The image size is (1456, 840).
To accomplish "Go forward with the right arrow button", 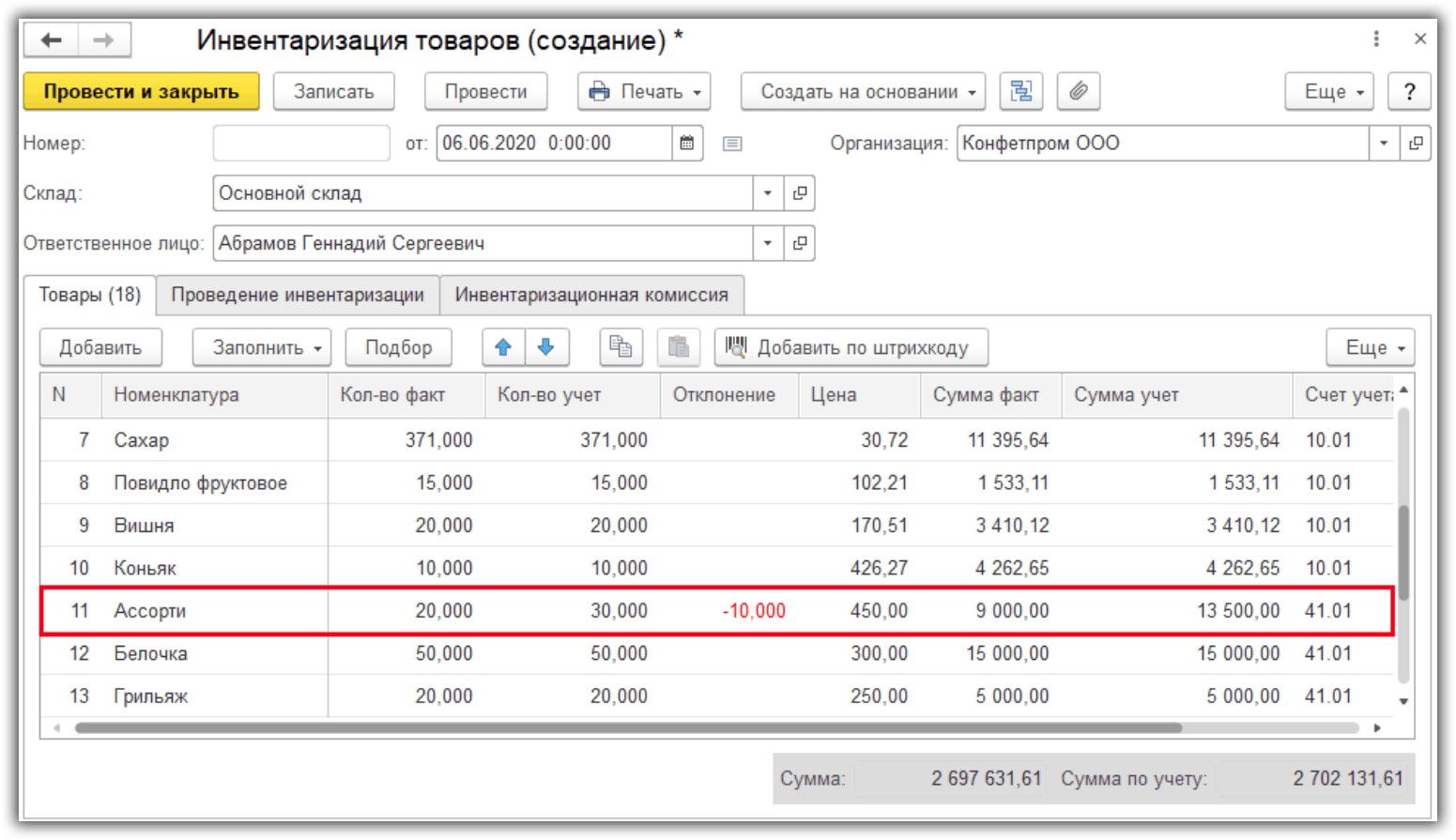I will coord(103,40).
